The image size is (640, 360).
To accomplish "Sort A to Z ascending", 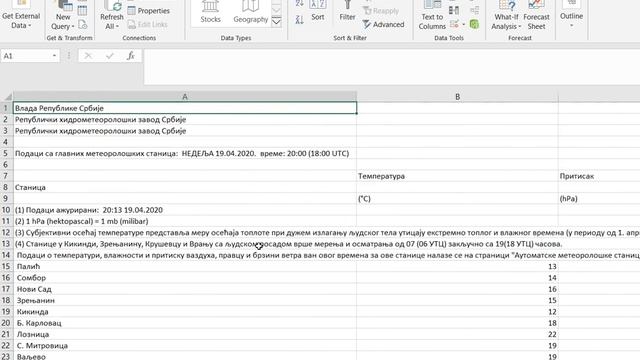I will 299,4.
